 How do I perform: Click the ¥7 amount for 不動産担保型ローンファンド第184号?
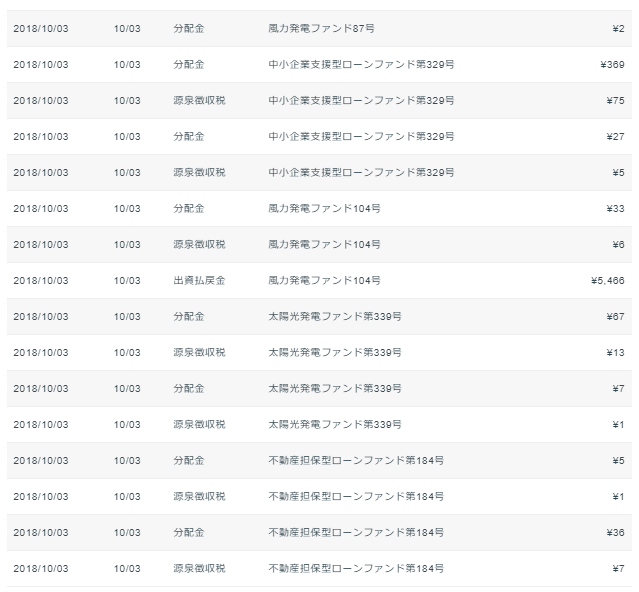618,568
